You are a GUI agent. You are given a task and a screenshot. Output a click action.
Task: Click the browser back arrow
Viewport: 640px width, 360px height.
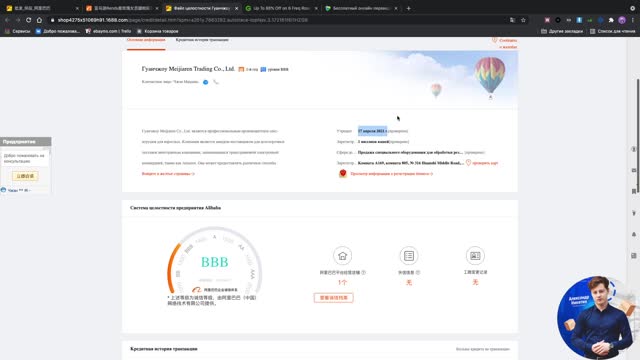click(7, 20)
